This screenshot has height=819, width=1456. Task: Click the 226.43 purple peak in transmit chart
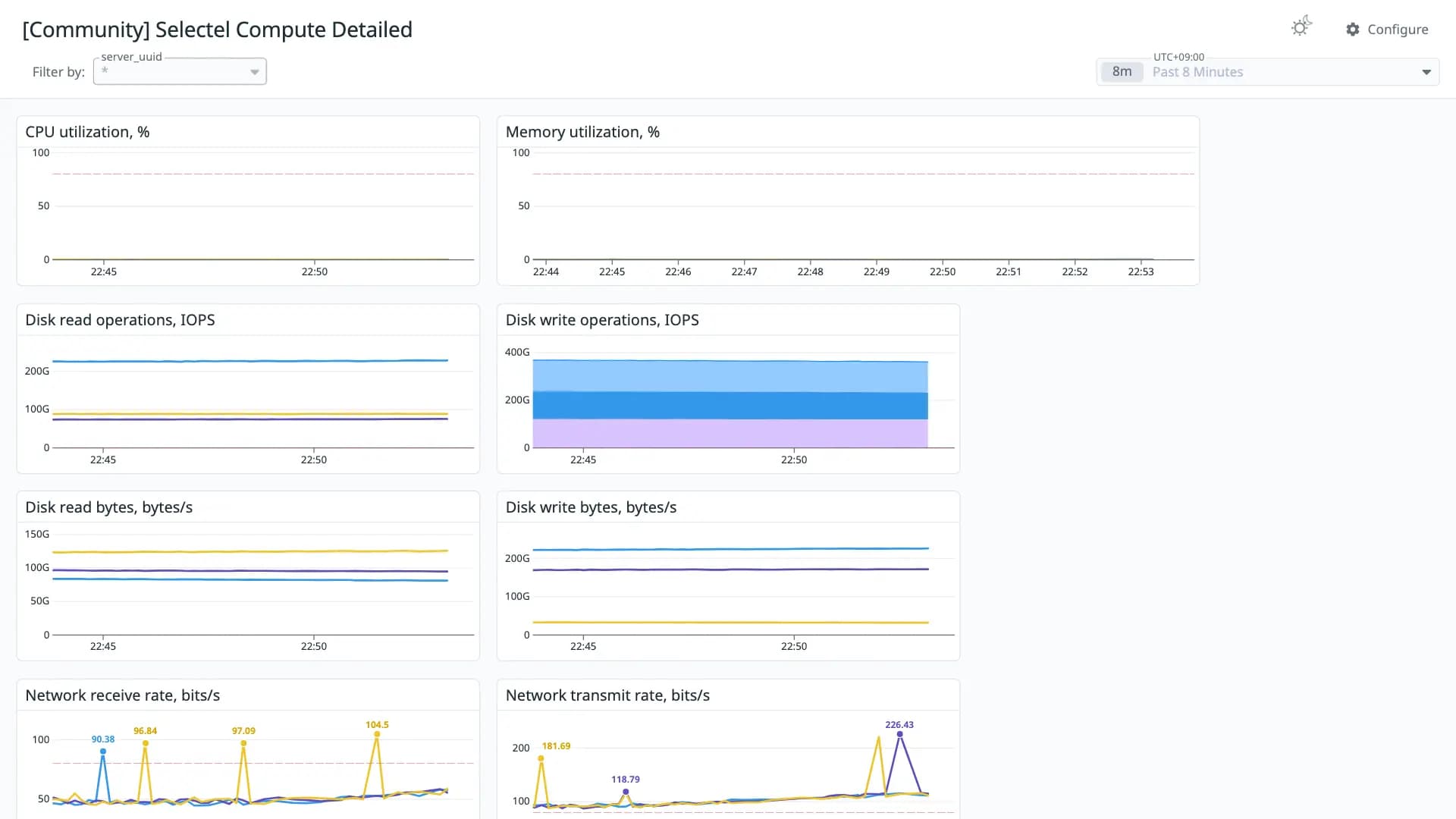tap(899, 734)
